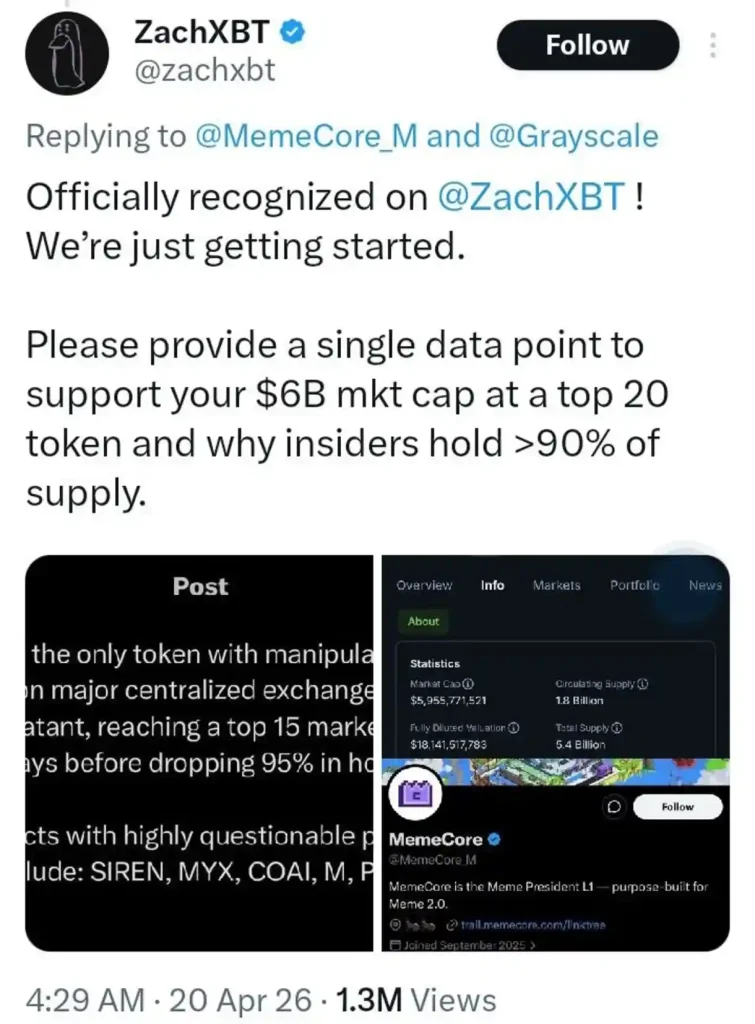The image size is (755, 1024).
Task: Click the Fully Diluted Valuation info icon
Action: click(x=512, y=727)
